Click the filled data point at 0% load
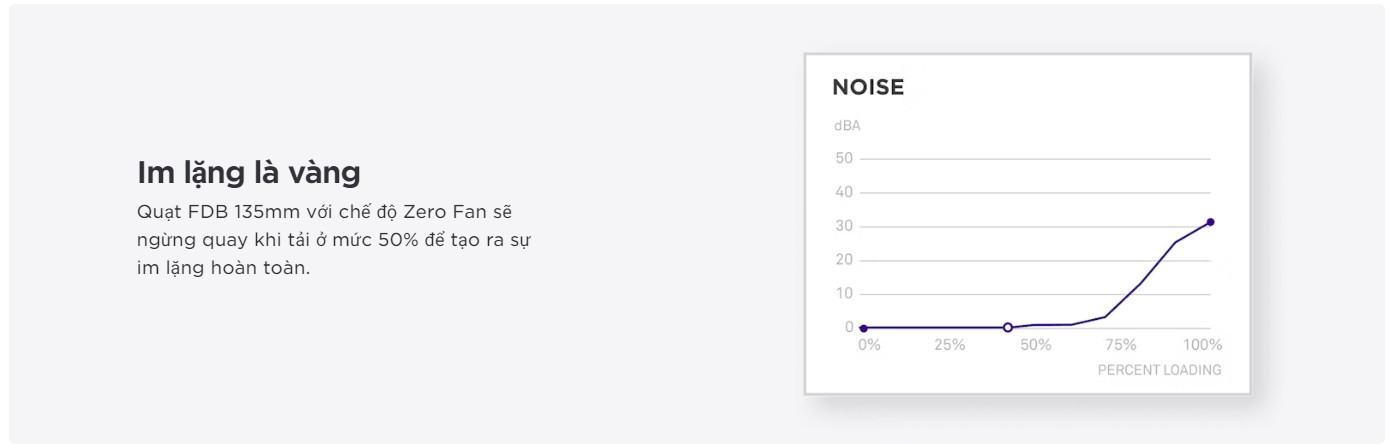 tap(864, 328)
